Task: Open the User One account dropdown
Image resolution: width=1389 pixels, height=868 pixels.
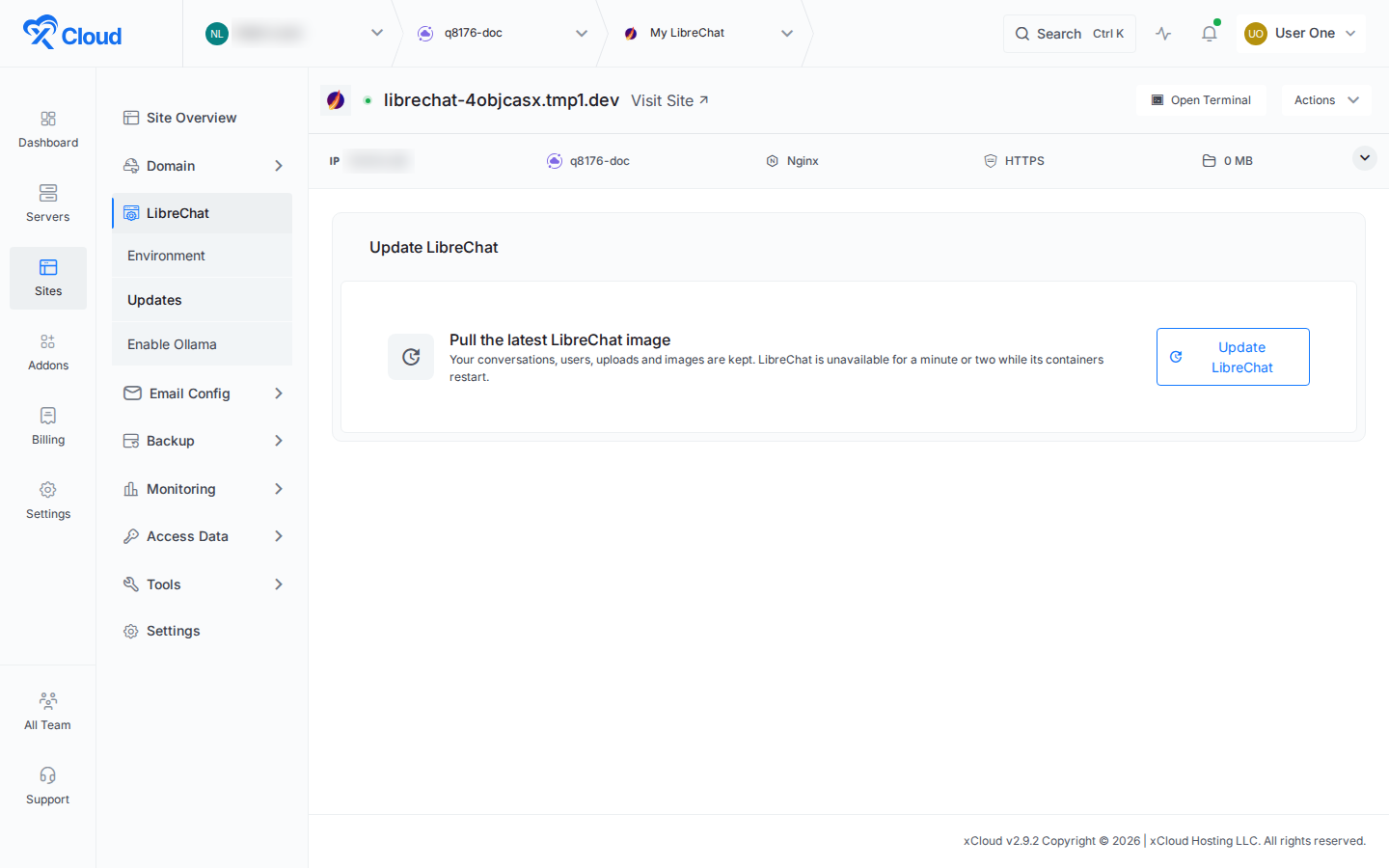Action: [1301, 34]
